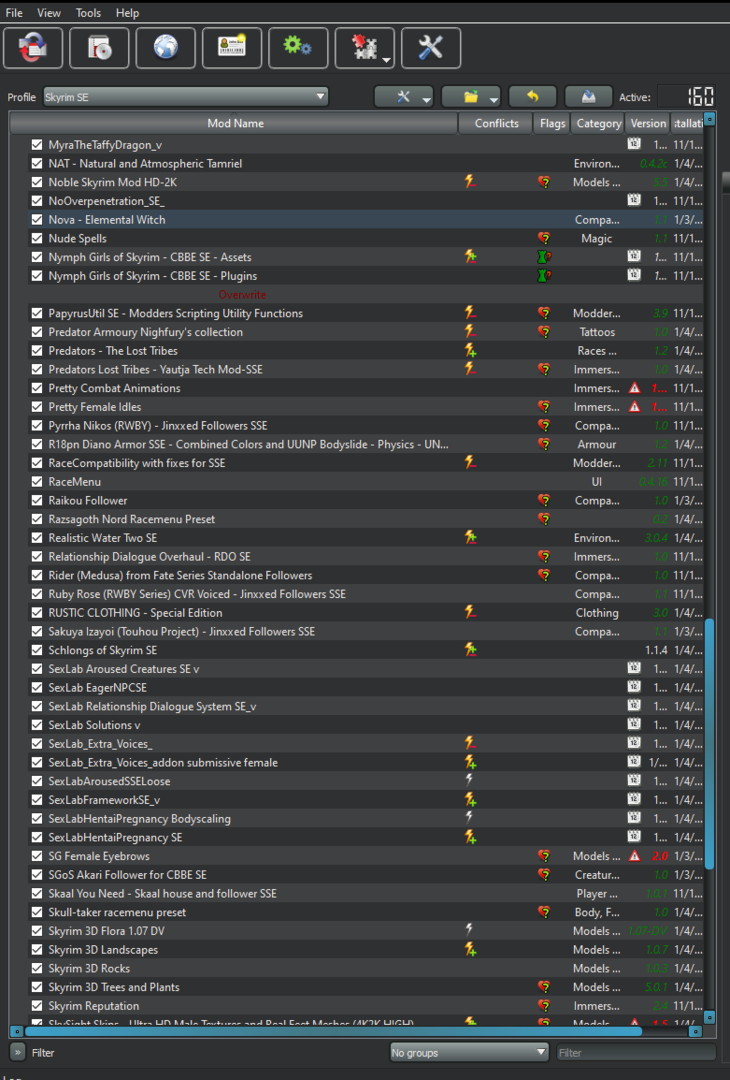Click heart flag icon on Nude Spells row
Image resolution: width=730 pixels, height=1080 pixels.
544,238
